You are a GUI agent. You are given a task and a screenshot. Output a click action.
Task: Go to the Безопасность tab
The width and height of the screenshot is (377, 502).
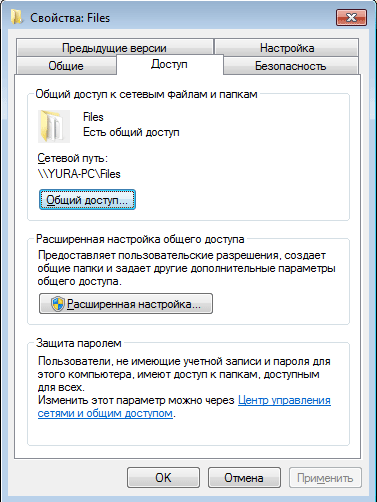click(x=291, y=66)
